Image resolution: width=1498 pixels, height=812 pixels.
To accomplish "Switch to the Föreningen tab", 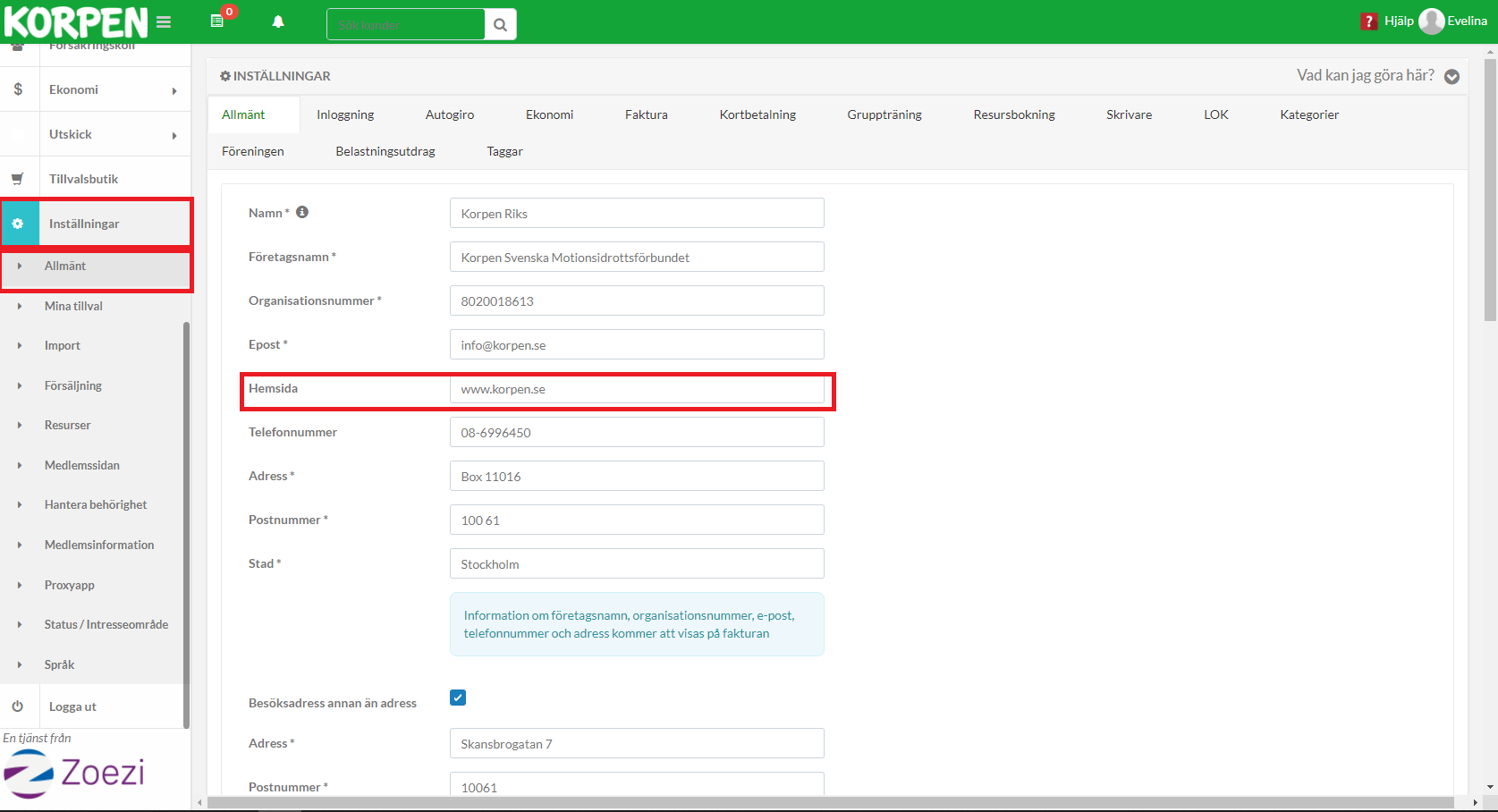I will (x=253, y=151).
